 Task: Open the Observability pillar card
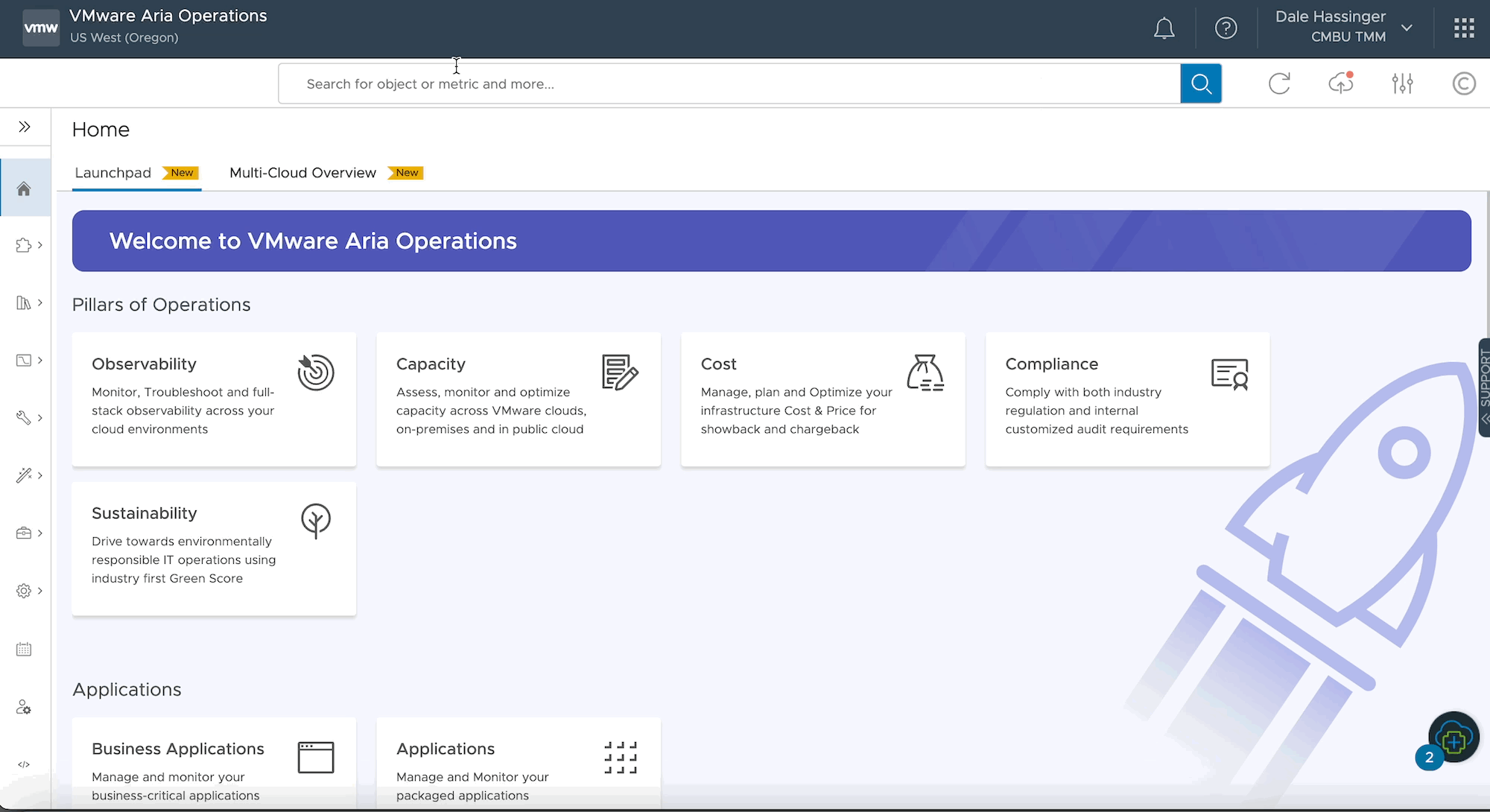click(x=214, y=399)
